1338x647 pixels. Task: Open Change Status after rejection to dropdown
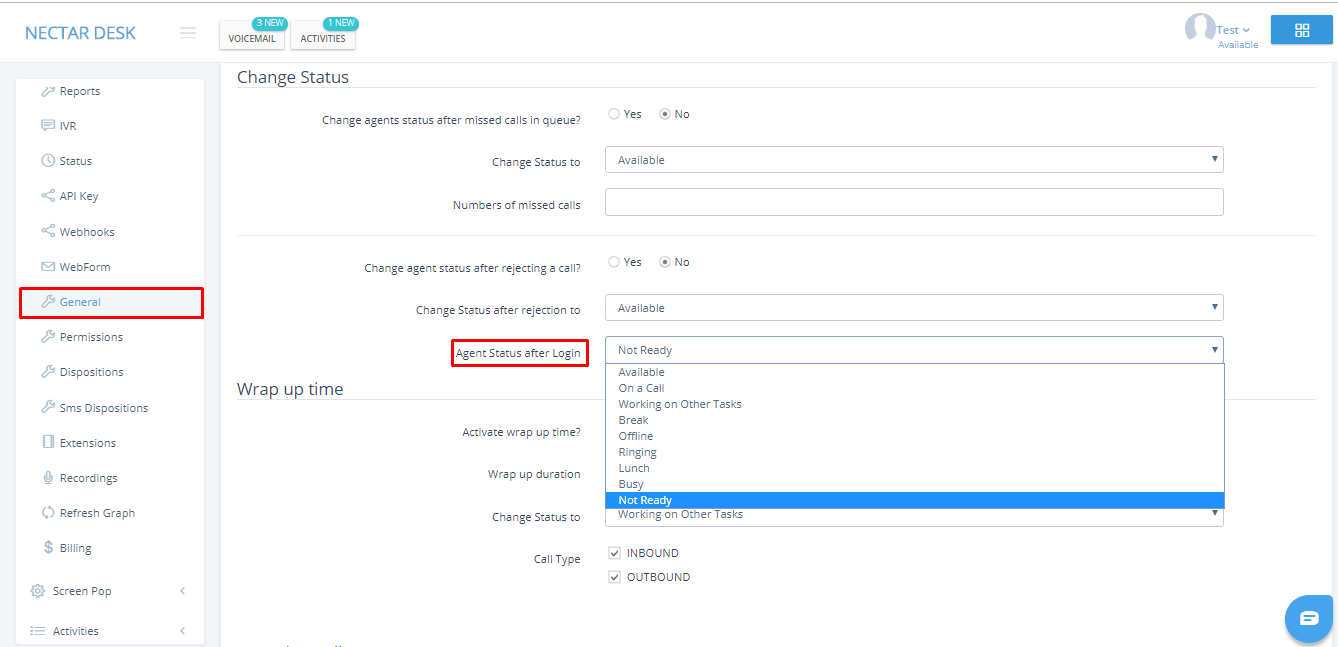[x=914, y=308]
